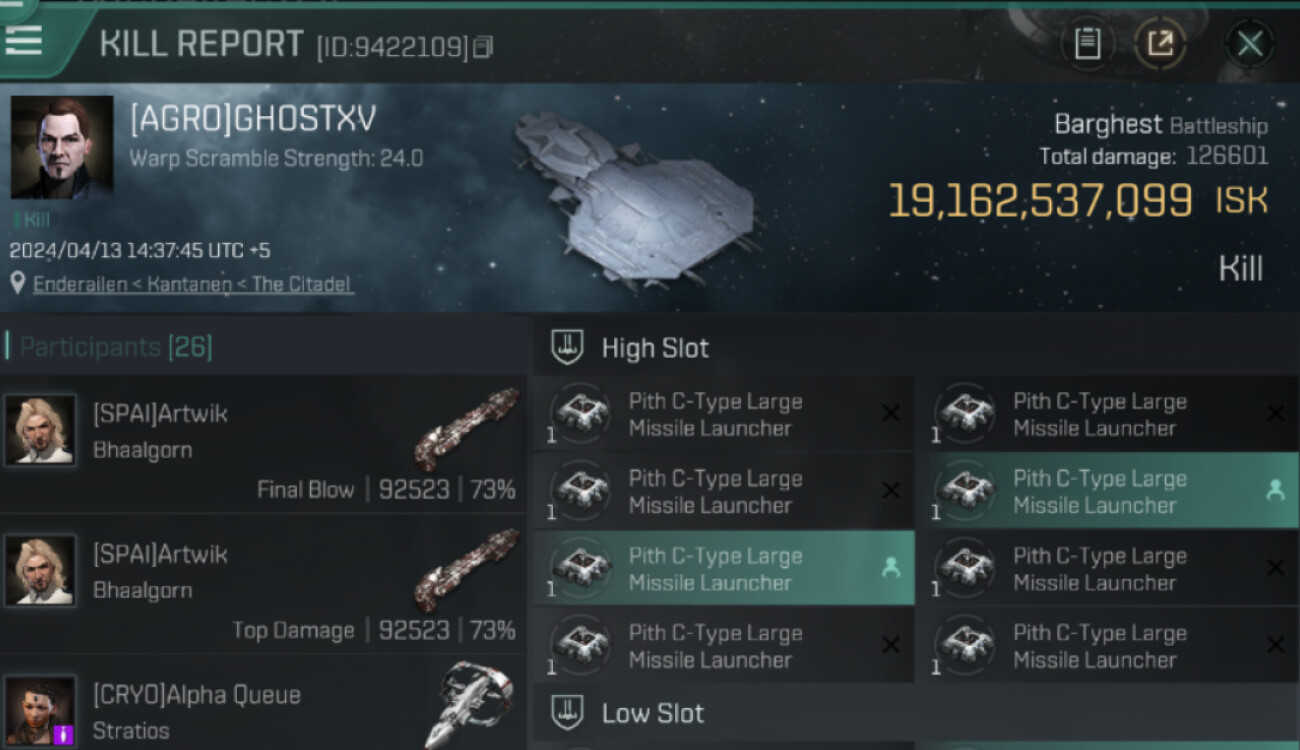Click Stratios ship icon of Alpha Queue

(475, 704)
